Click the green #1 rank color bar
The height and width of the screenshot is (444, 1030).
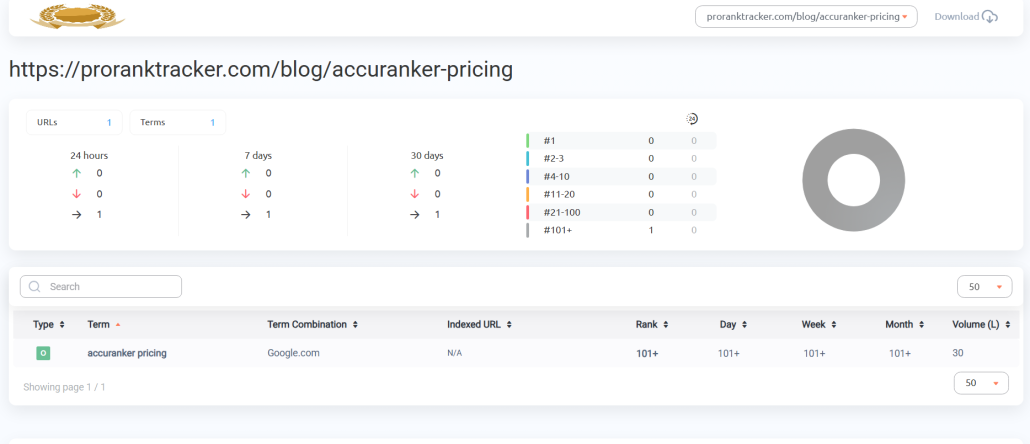[x=527, y=141]
